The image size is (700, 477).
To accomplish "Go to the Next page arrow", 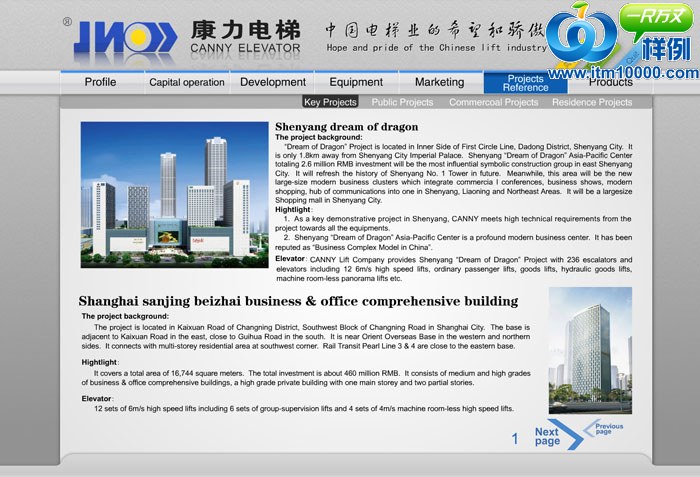I will point(559,435).
